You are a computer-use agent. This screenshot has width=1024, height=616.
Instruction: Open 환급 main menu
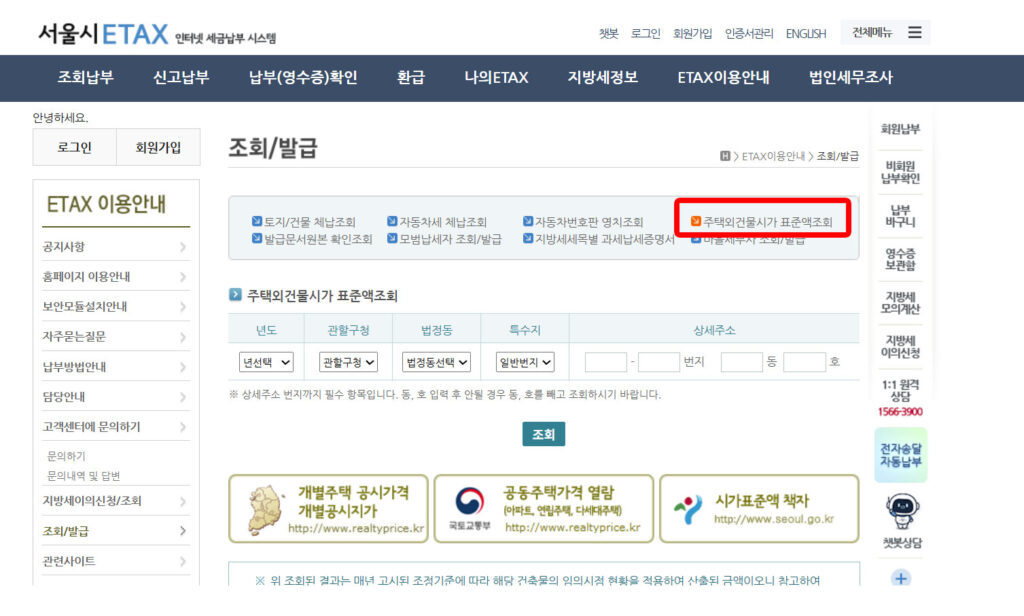tap(411, 77)
